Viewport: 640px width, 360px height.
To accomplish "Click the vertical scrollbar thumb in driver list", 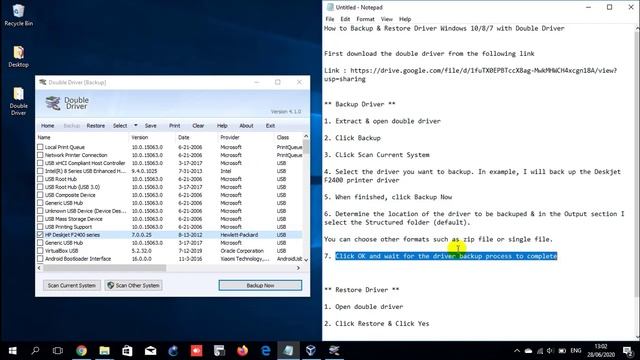I will coord(306,147).
